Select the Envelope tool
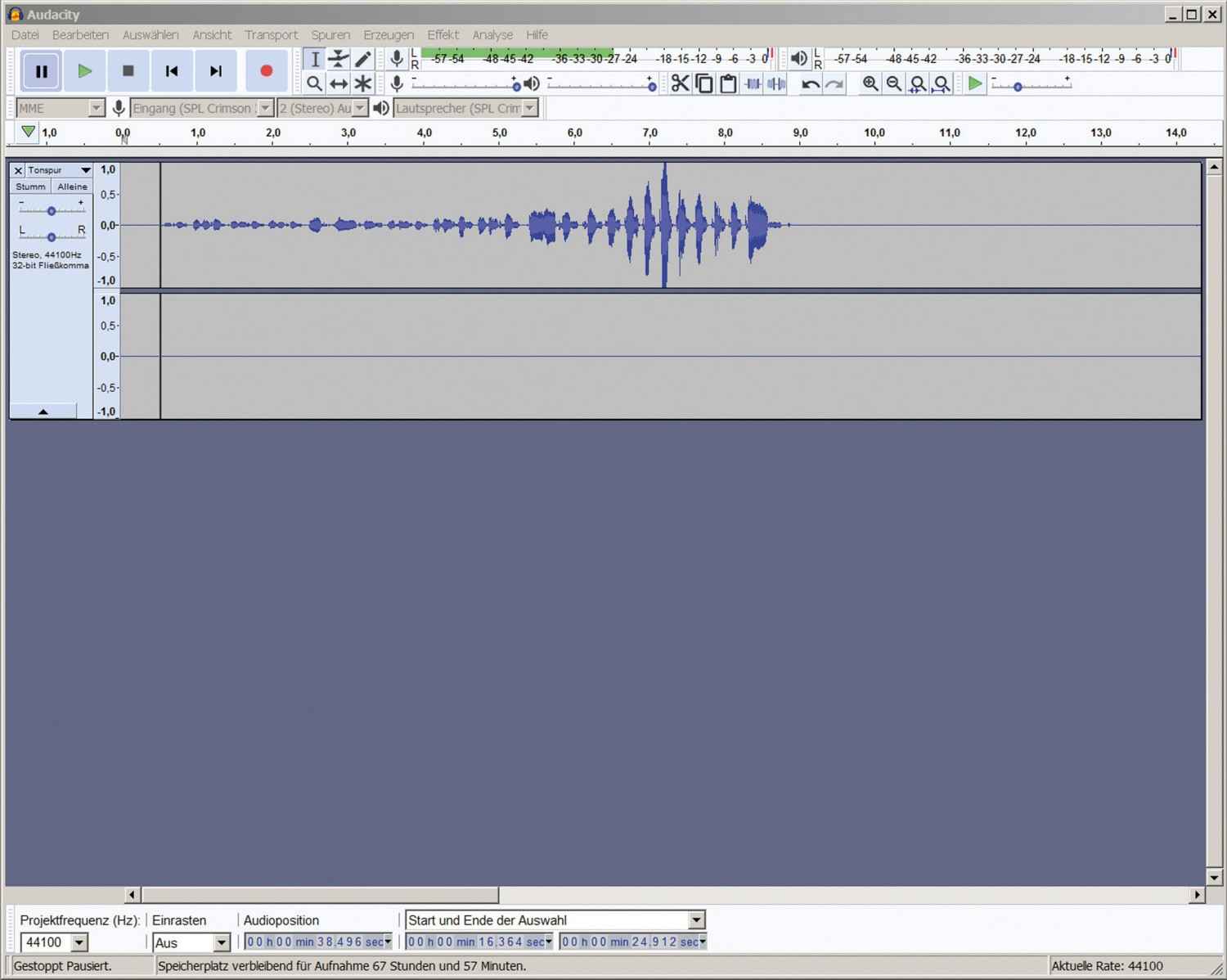Screen dimensions: 1227x980 (x=339, y=59)
